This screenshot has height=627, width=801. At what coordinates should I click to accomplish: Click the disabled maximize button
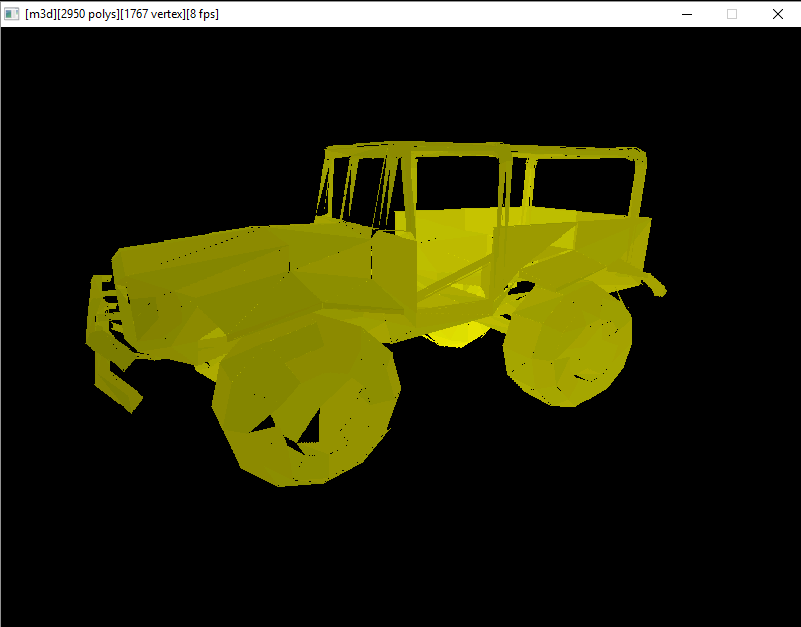coord(732,14)
